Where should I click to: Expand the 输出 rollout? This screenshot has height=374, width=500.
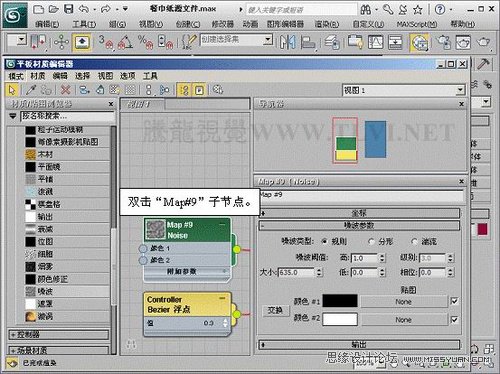click(359, 344)
